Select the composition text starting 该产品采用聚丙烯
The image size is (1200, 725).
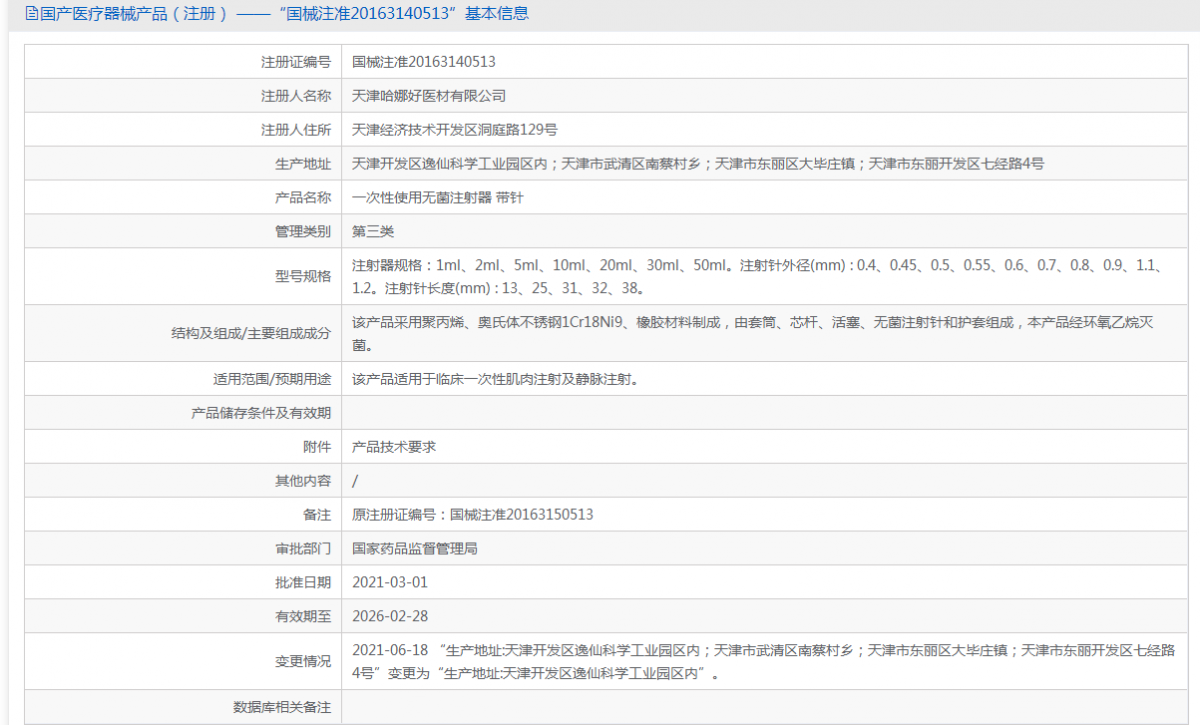[x=754, y=334]
